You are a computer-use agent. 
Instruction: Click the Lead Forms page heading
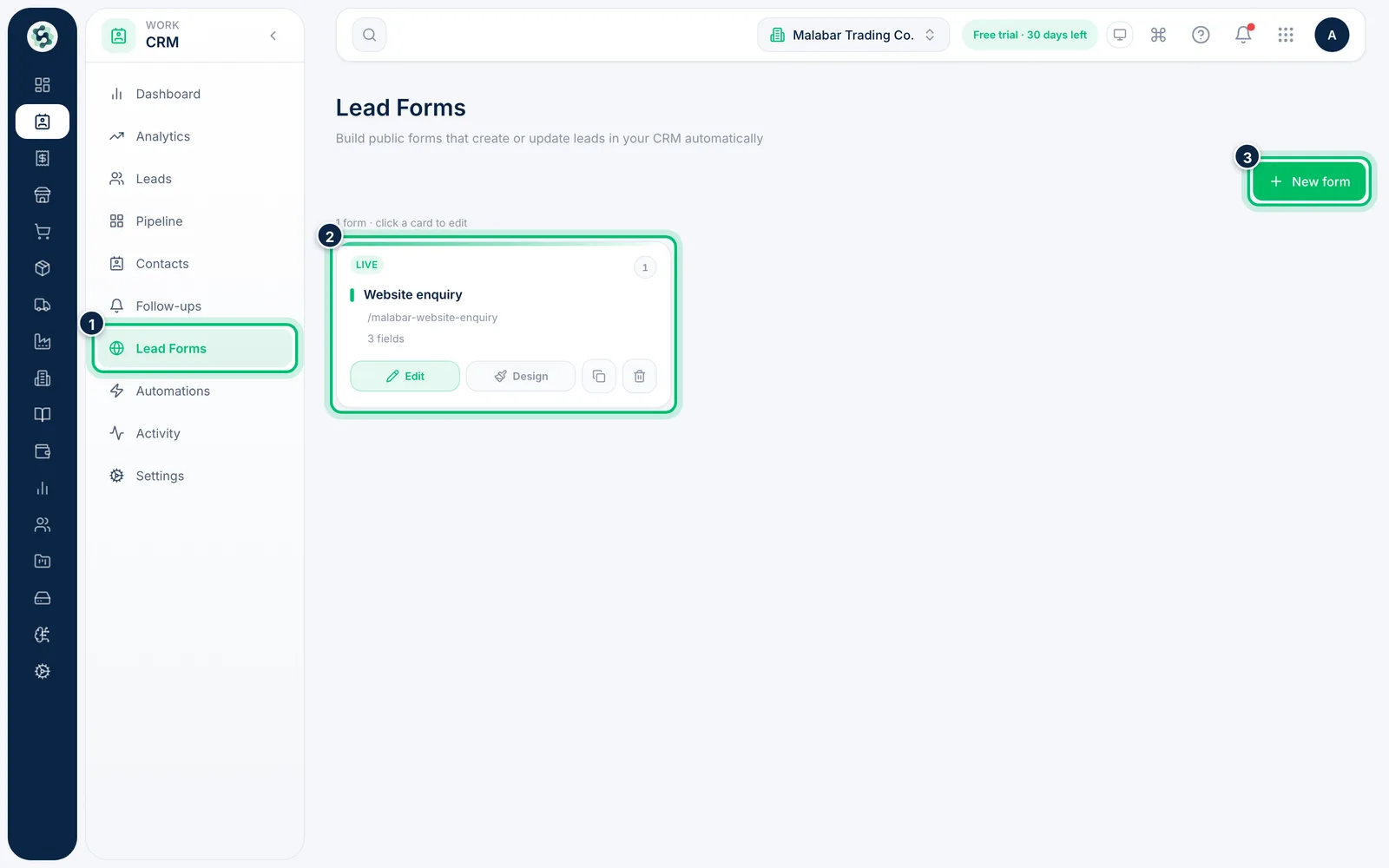[401, 108]
